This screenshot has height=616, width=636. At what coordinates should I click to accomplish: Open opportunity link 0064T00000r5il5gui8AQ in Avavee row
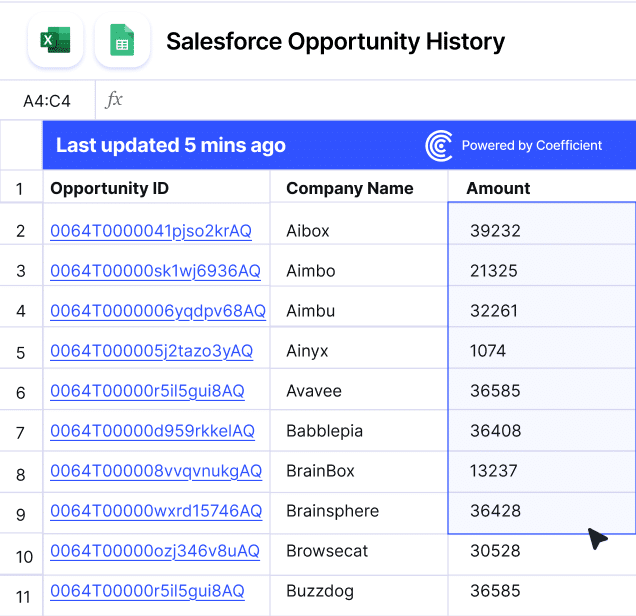(x=147, y=391)
